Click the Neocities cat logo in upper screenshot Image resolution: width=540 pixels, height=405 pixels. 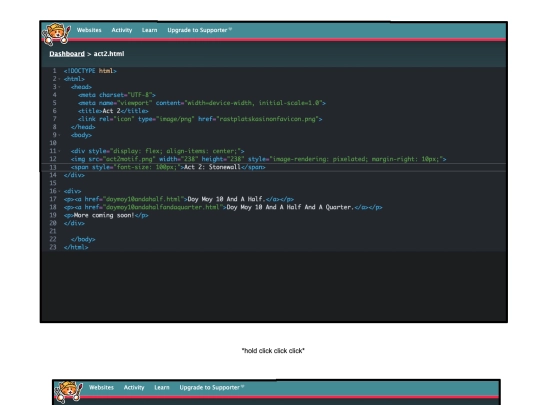coord(56,34)
